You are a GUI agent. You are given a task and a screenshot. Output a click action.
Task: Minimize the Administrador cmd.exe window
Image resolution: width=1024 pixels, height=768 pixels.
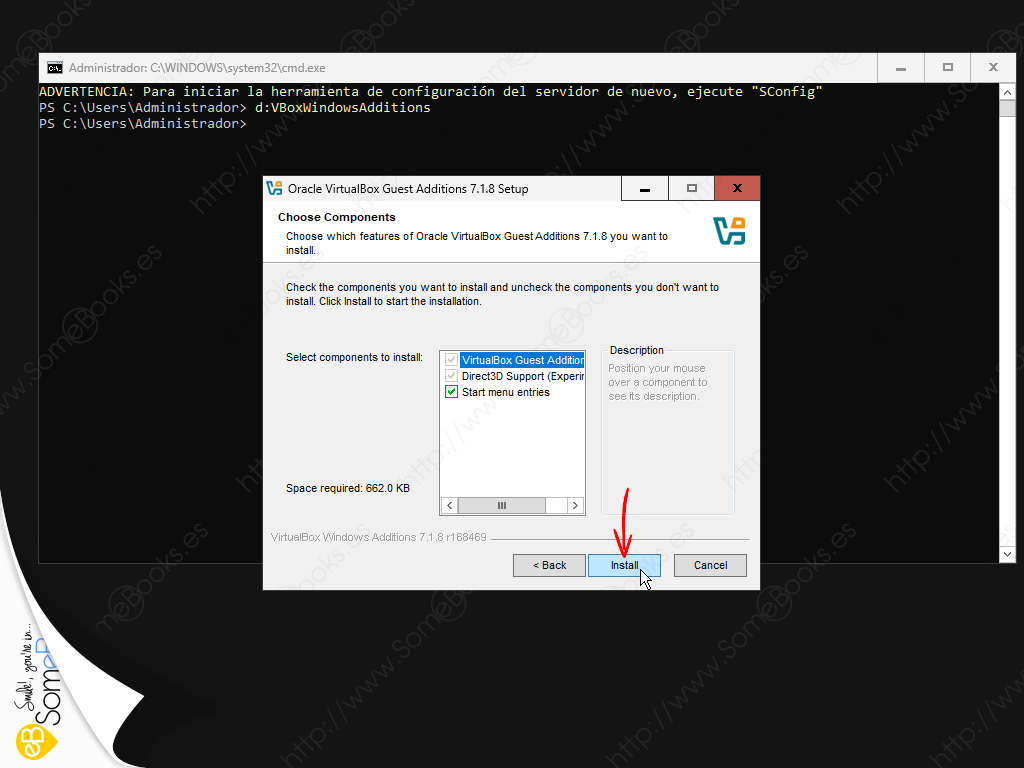[901, 68]
